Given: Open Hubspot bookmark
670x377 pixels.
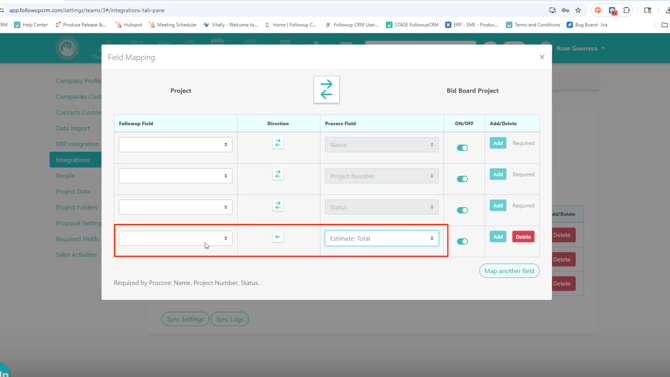Looking at the screenshot, I should tap(129, 25).
